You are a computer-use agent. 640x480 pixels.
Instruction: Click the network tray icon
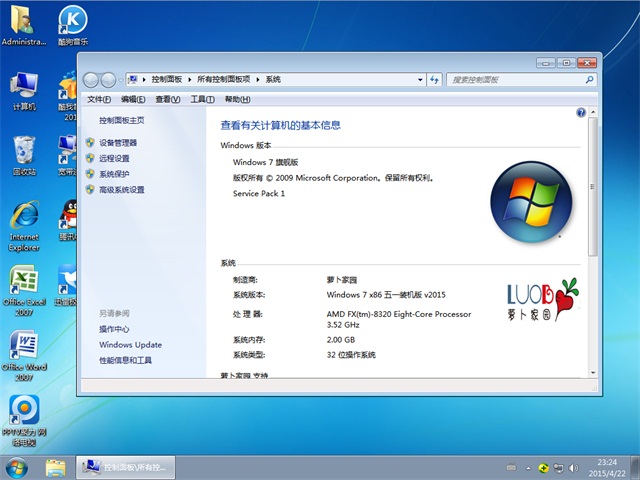[558, 468]
